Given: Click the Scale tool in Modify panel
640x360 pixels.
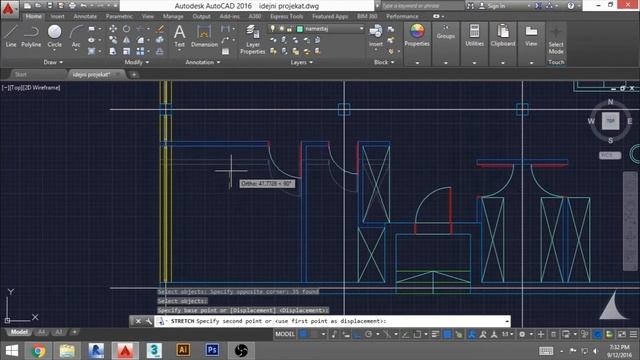Looking at the screenshot, I should 127,51.
